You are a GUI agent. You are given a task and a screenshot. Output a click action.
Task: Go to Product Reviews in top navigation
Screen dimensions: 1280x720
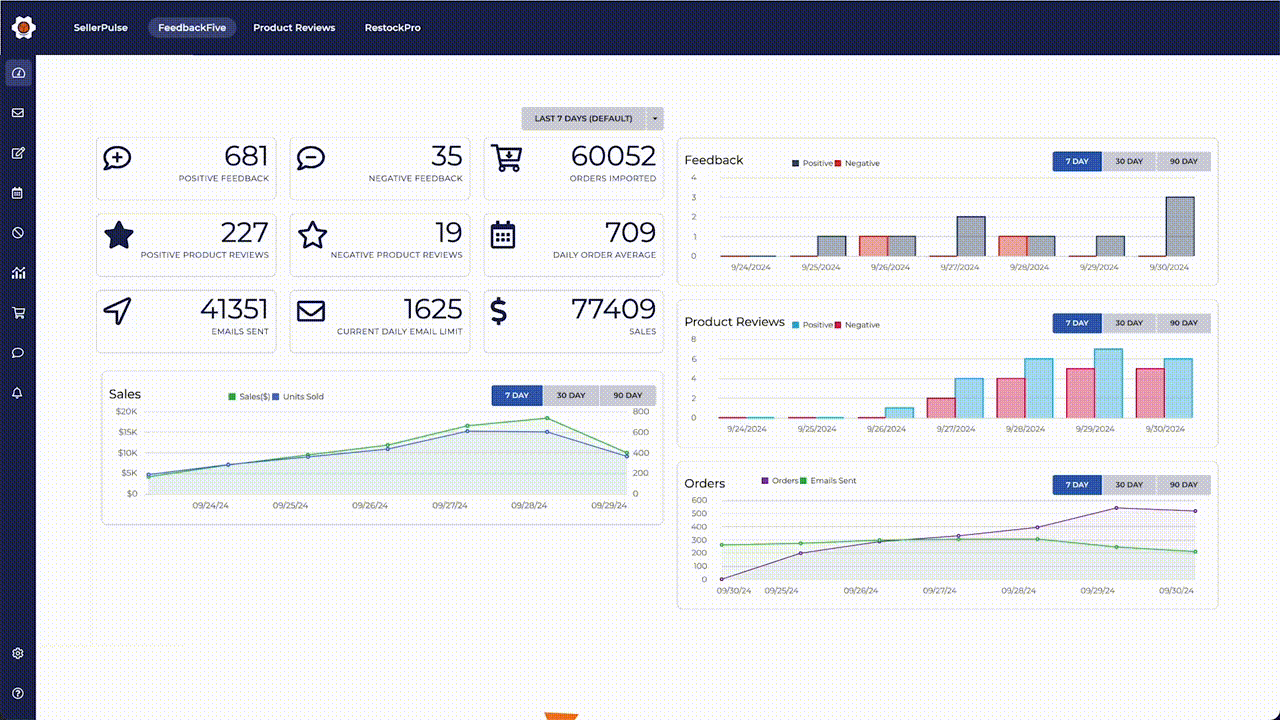pos(294,28)
